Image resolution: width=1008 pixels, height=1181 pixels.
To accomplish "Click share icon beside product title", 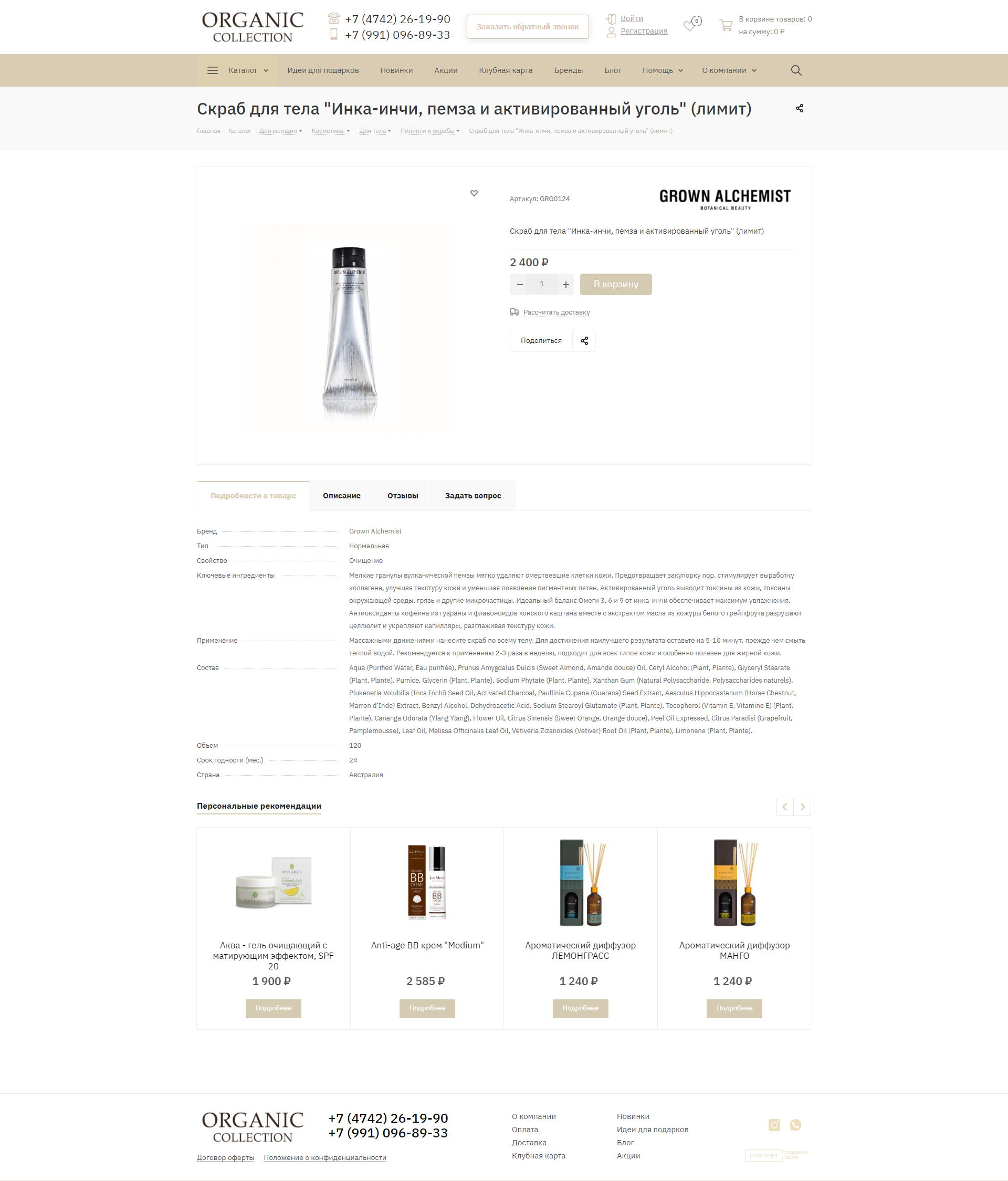I will (x=800, y=108).
